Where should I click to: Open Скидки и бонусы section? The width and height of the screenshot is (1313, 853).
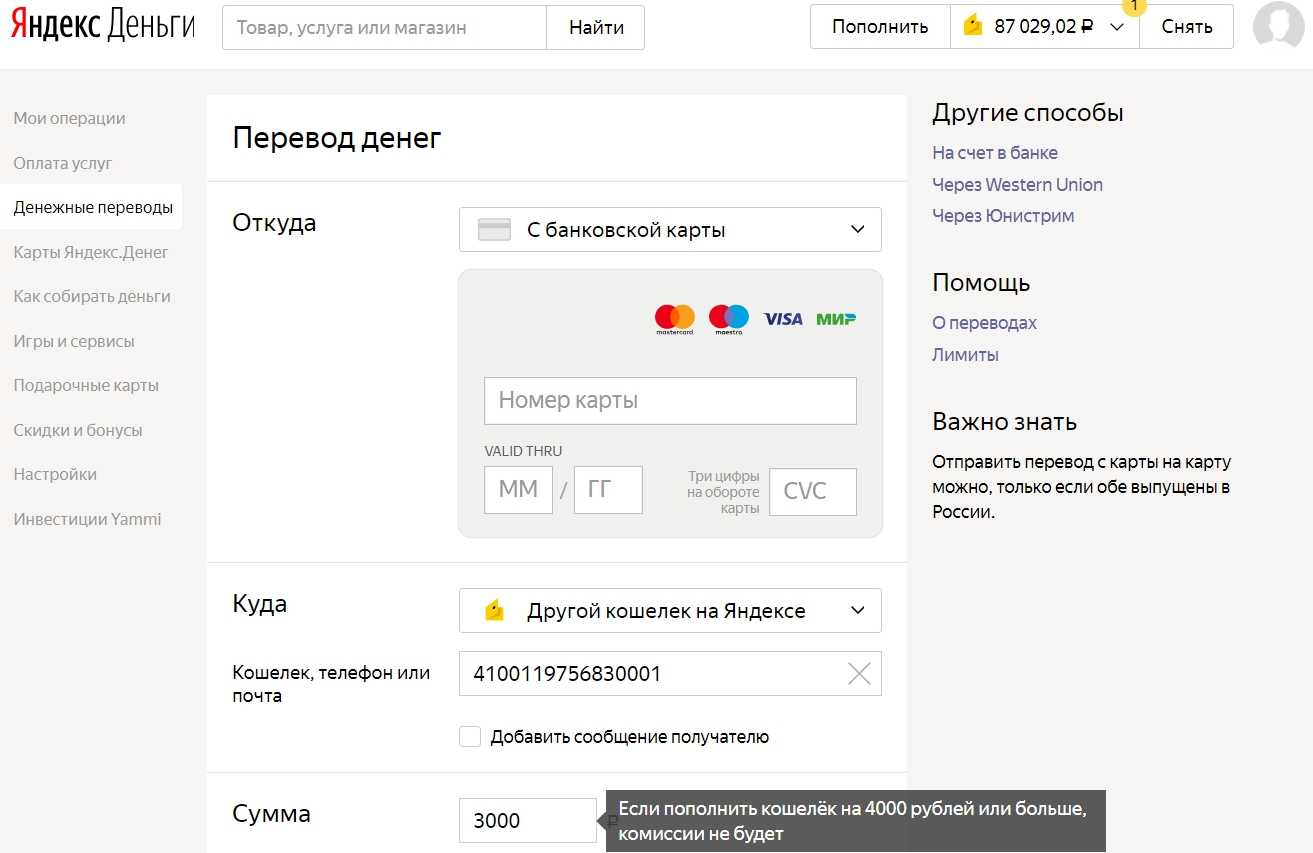coord(78,430)
